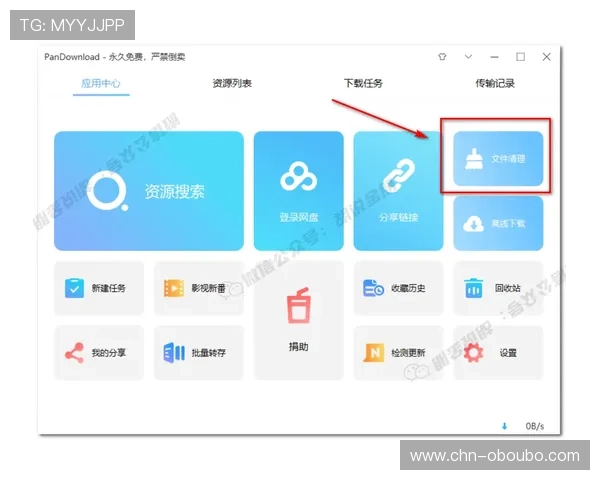600x480 pixels.
Task: Click the share icon for 我的分享
Action: (x=74, y=353)
